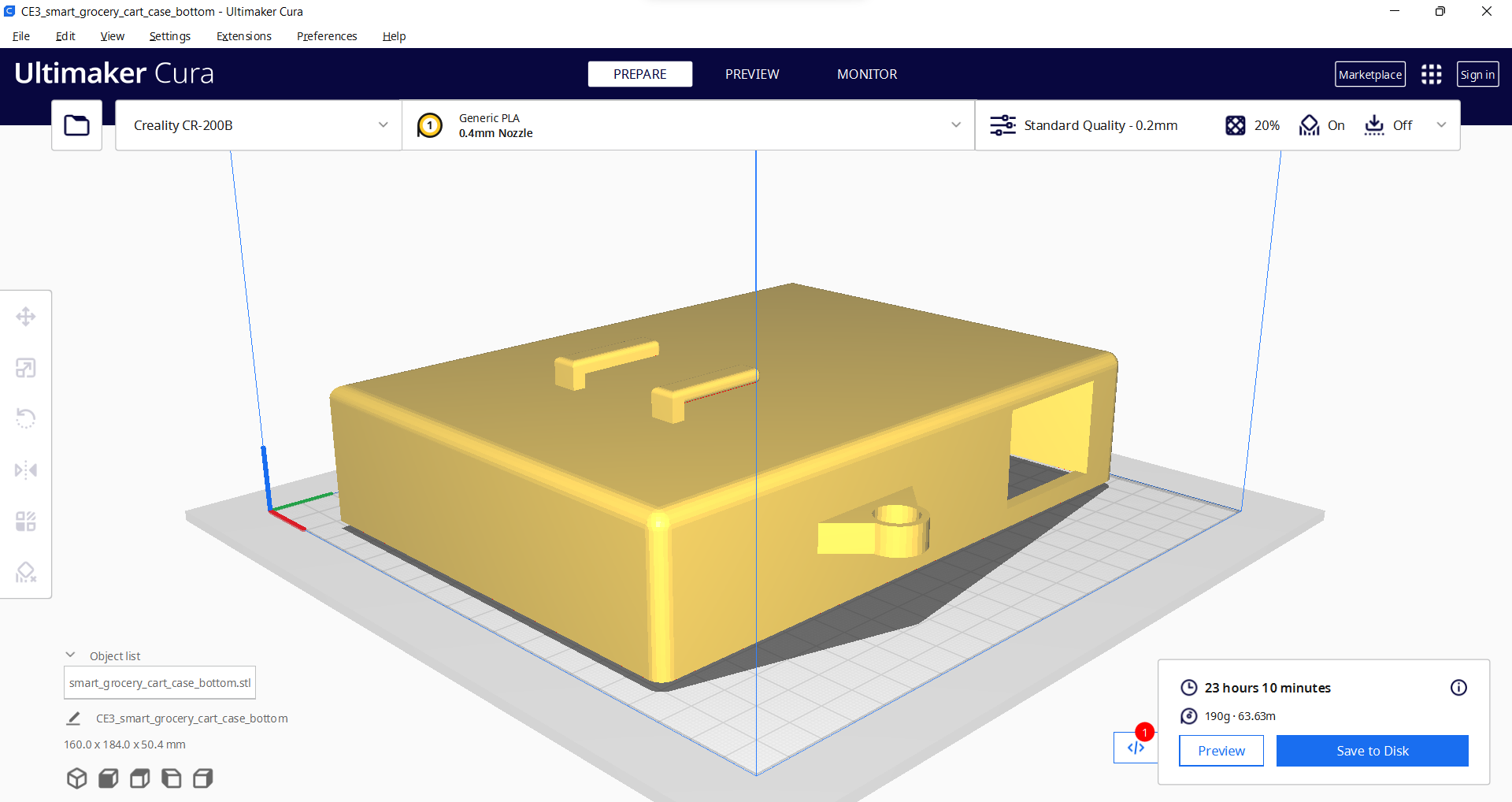
Task: Switch to top view icon
Action: tap(140, 778)
